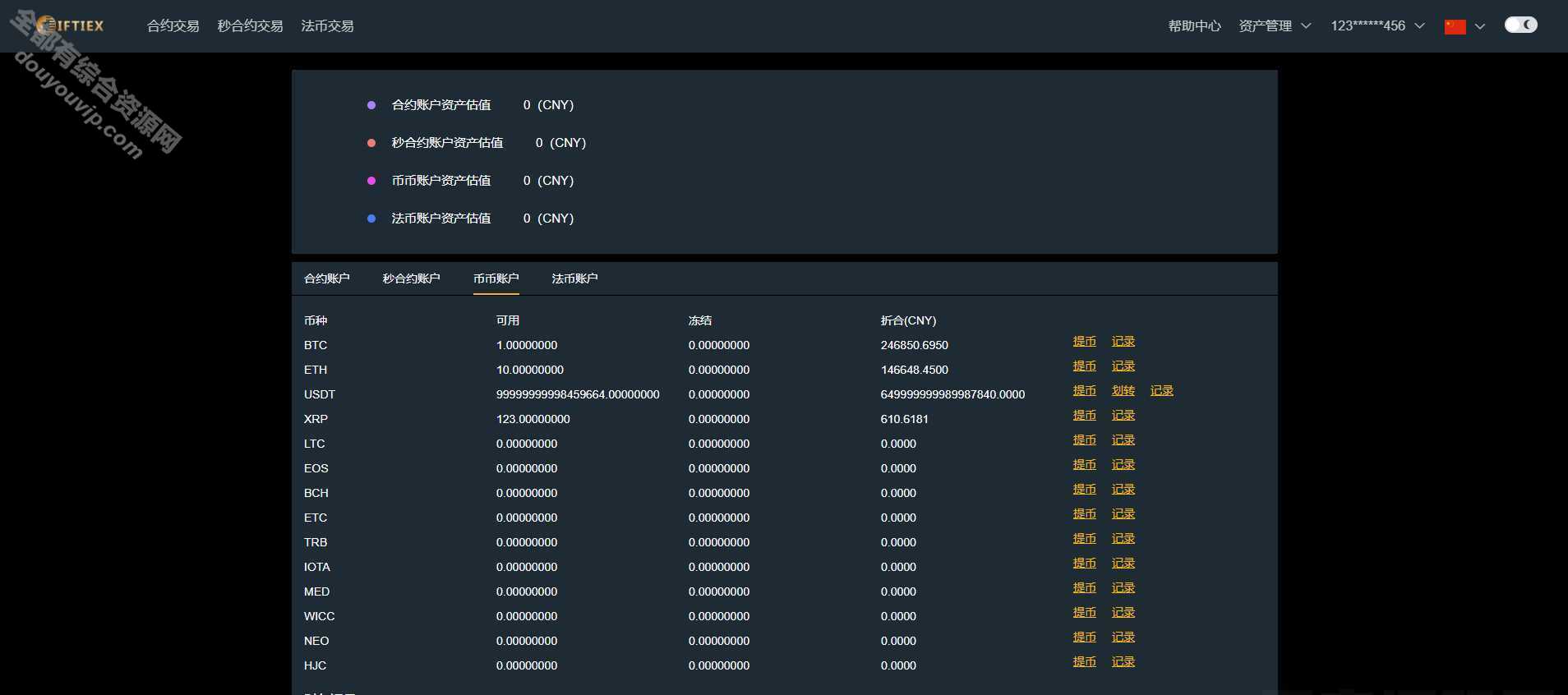The width and height of the screenshot is (1568, 695).
Task: Expand the language chevron beside the flag
Action: (x=1480, y=26)
